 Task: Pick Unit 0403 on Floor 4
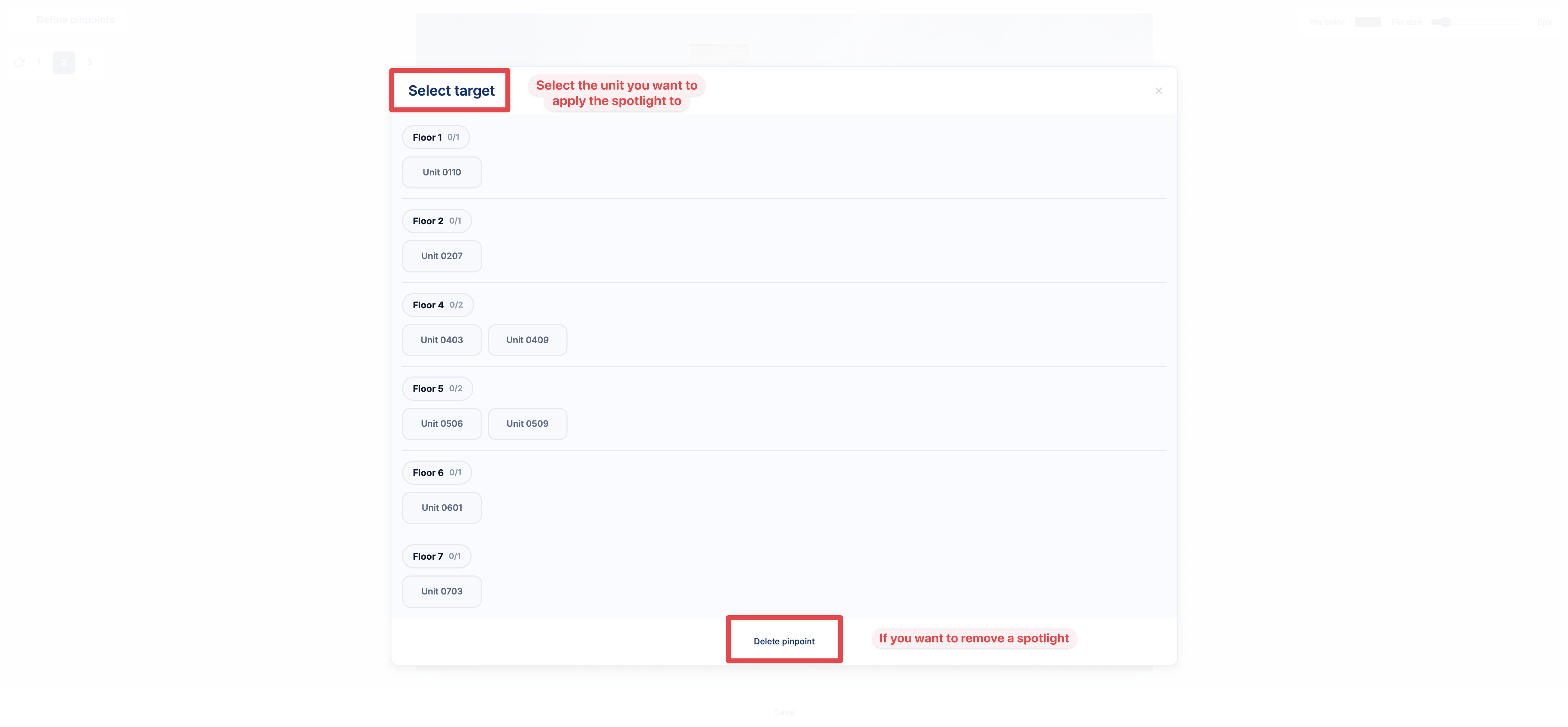[x=441, y=340]
